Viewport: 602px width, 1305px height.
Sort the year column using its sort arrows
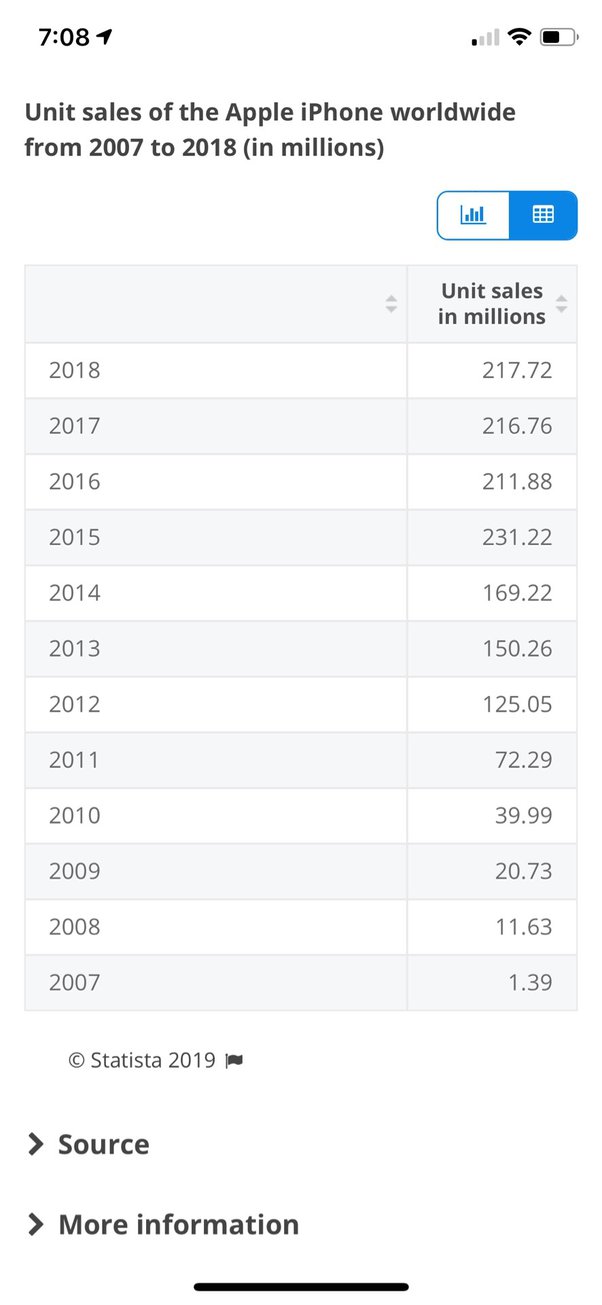[391, 302]
